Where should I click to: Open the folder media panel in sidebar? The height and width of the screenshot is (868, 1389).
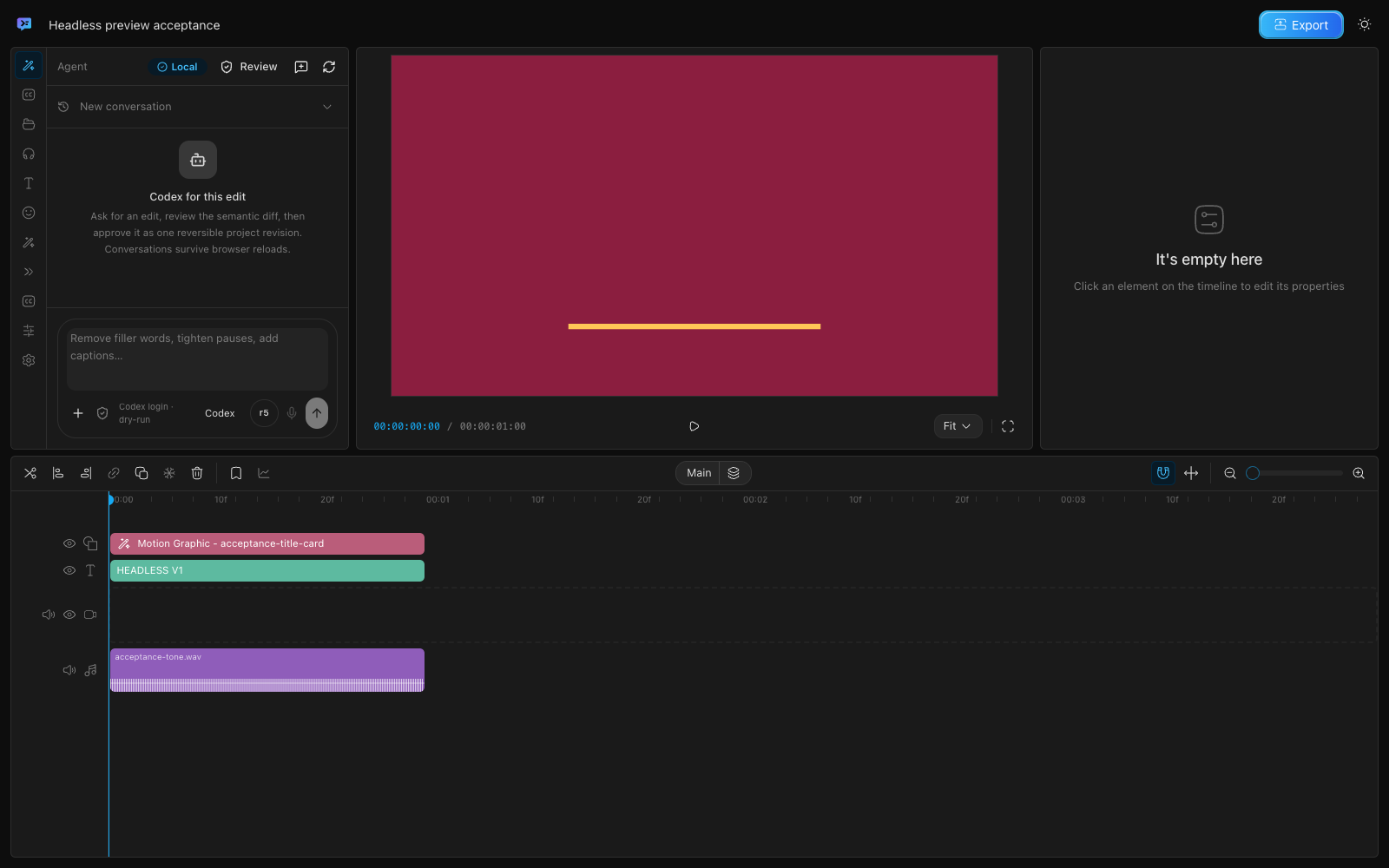pyautogui.click(x=29, y=124)
